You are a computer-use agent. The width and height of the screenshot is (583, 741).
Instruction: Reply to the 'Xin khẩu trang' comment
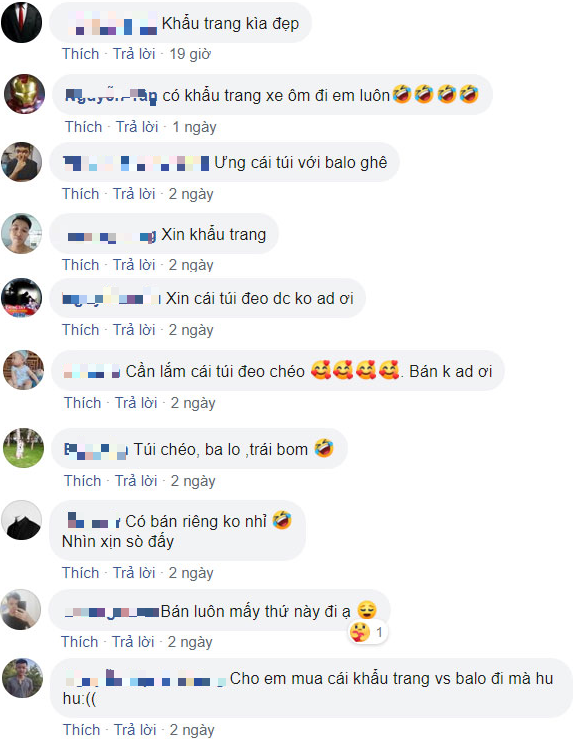click(134, 265)
